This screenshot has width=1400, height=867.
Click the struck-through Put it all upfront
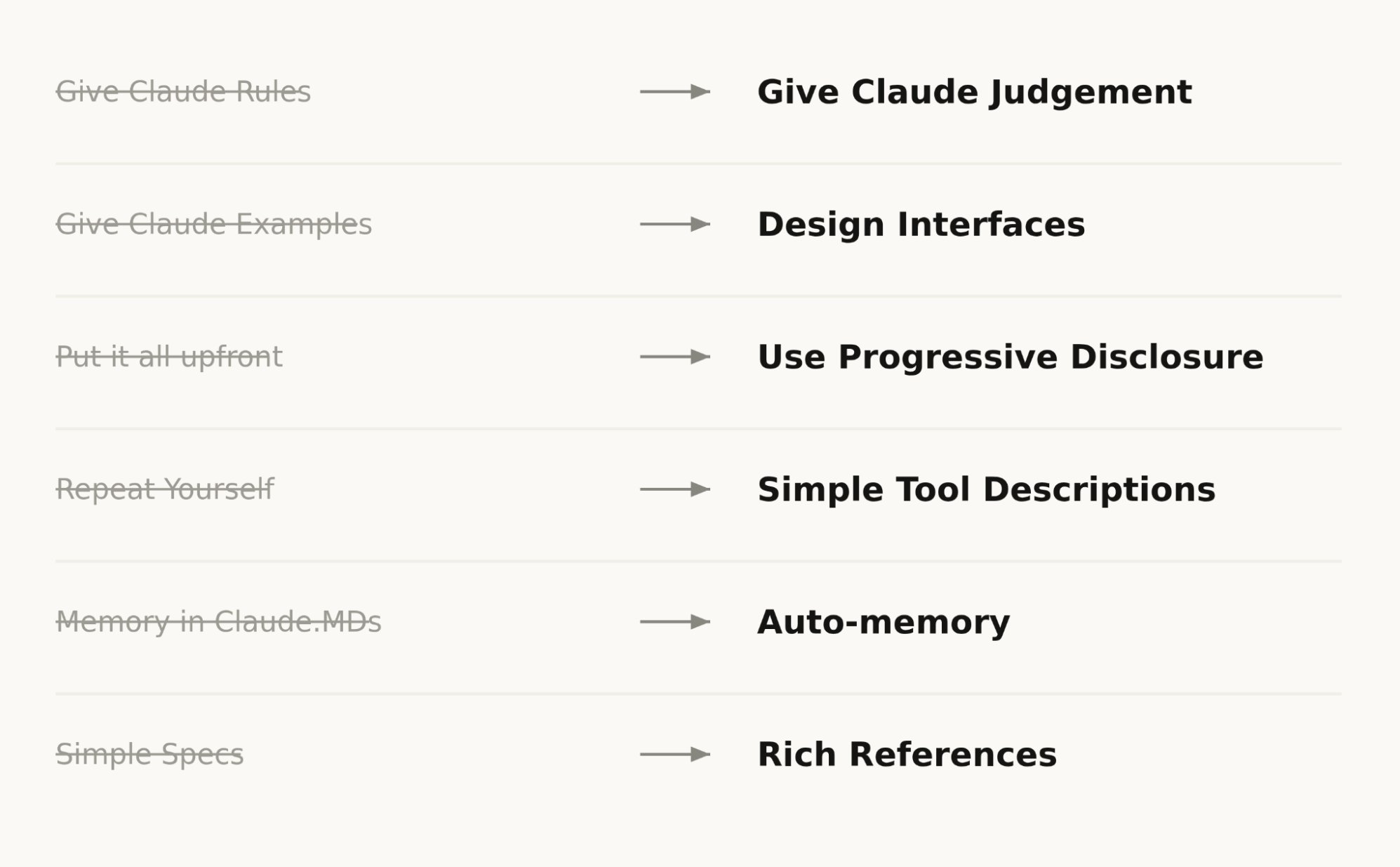pos(169,357)
